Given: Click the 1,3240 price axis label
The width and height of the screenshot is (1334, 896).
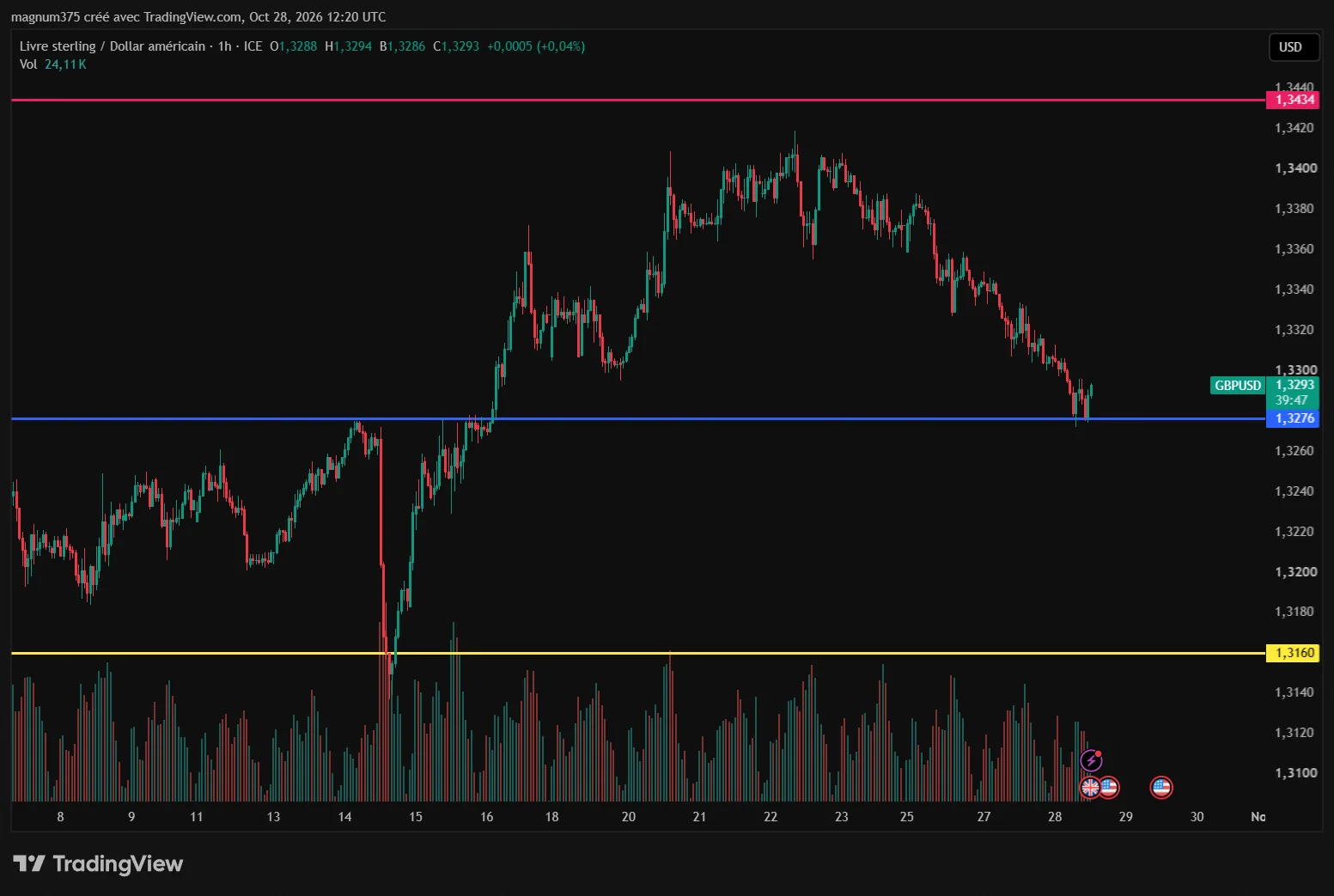Looking at the screenshot, I should 1294,491.
